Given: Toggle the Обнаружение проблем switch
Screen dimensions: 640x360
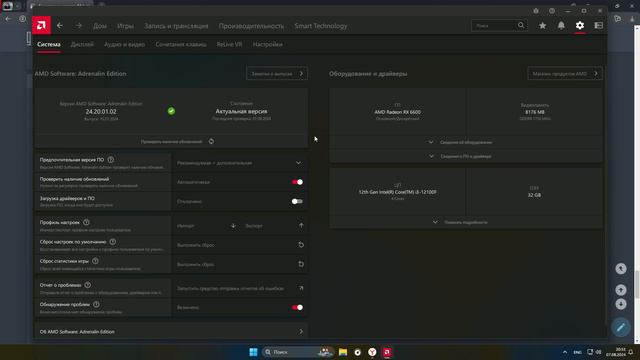Looking at the screenshot, I should point(297,307).
